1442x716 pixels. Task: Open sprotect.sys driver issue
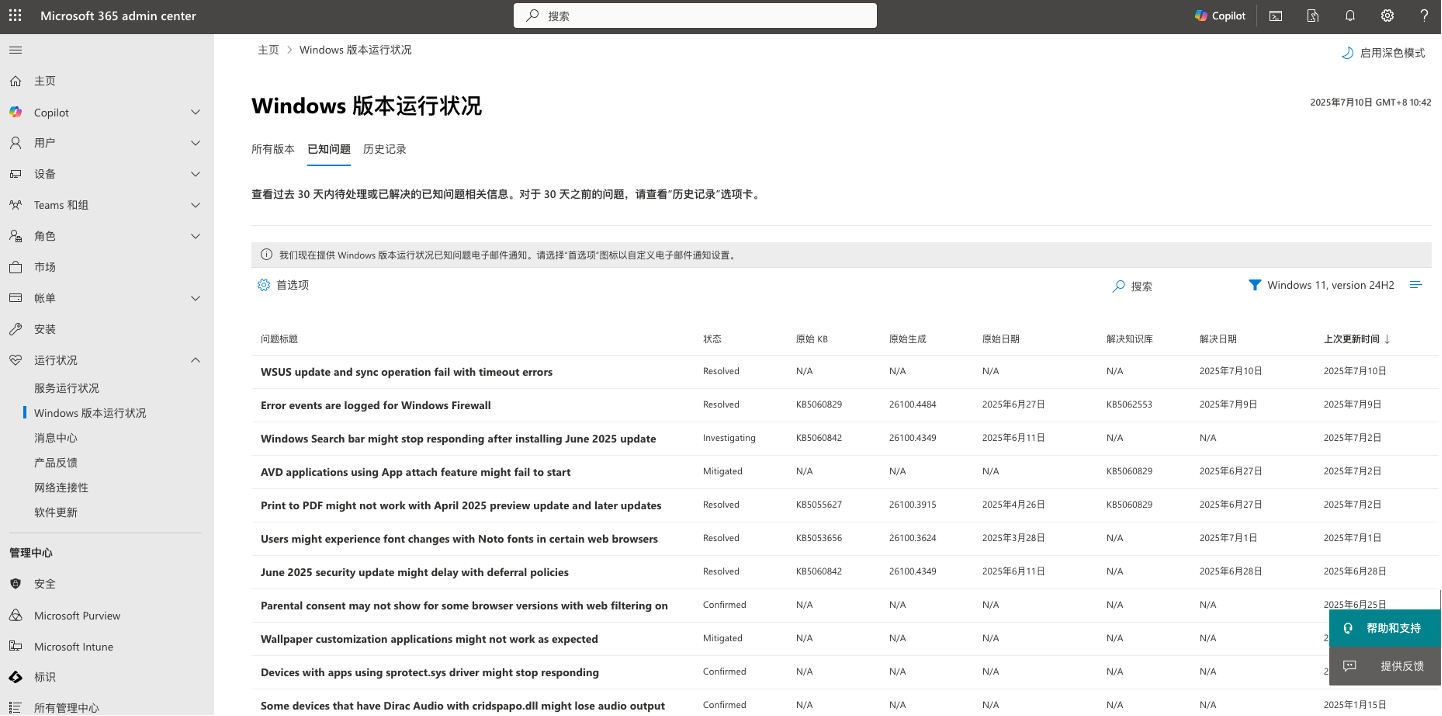[430, 673]
